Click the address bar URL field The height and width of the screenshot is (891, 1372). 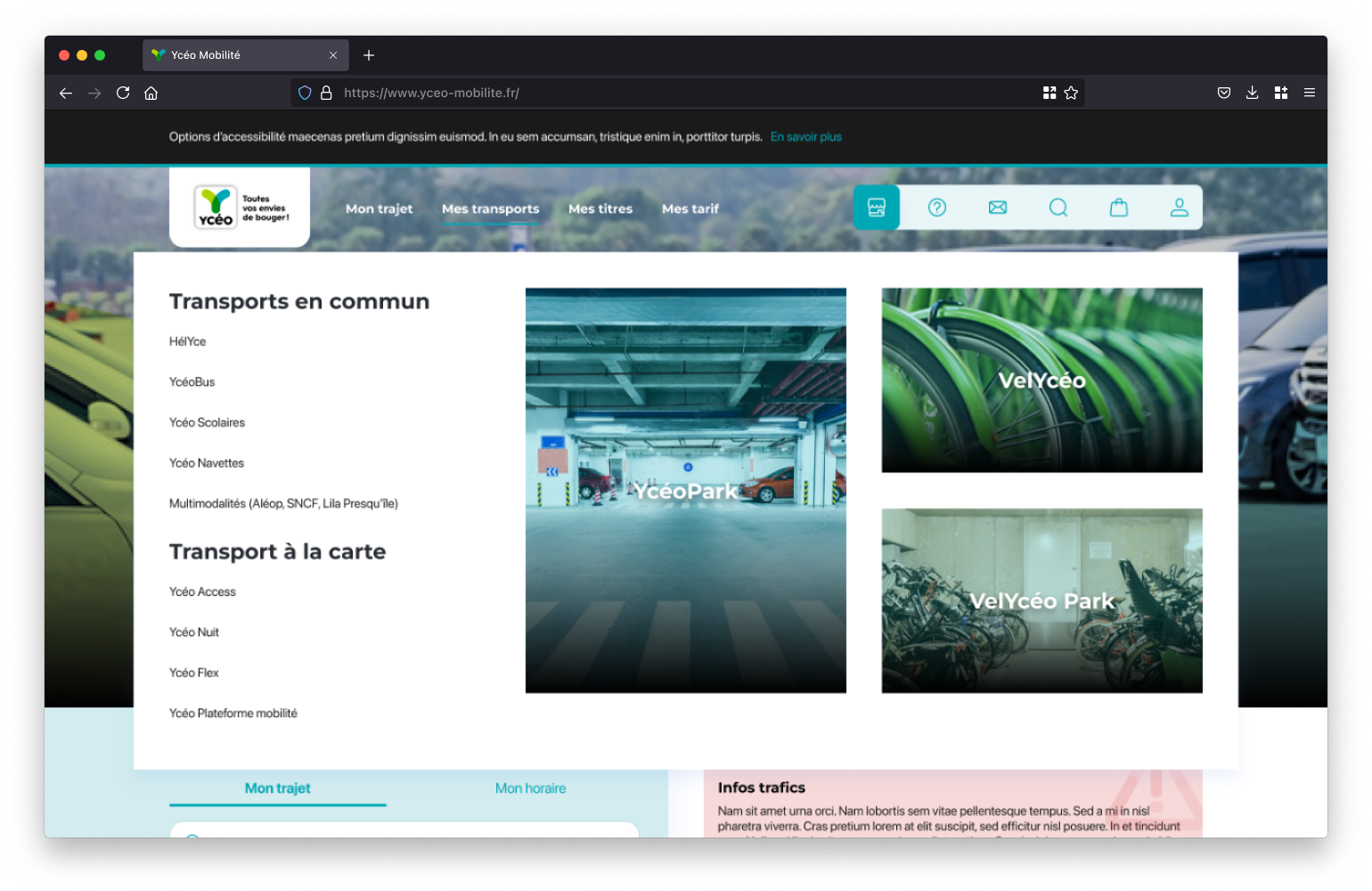coord(686,93)
